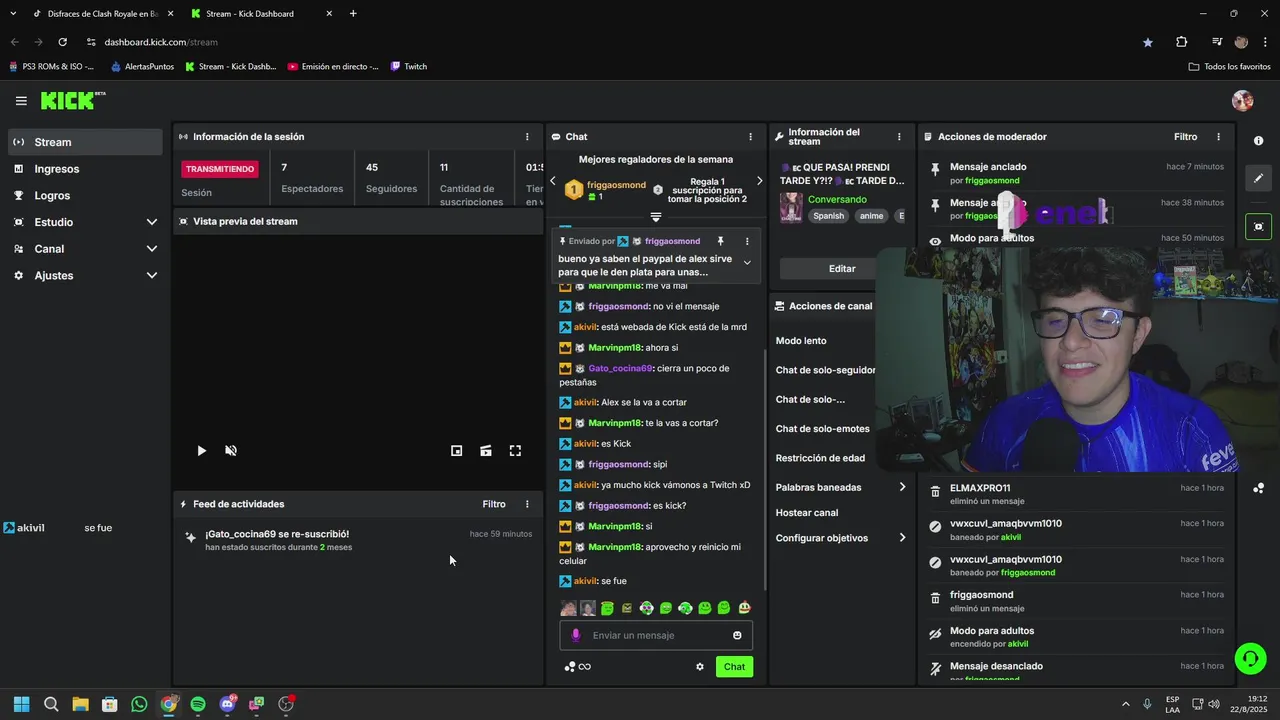Open Twitch bookmark in bookmarks bar
This screenshot has height=720, width=1280.
(408, 67)
